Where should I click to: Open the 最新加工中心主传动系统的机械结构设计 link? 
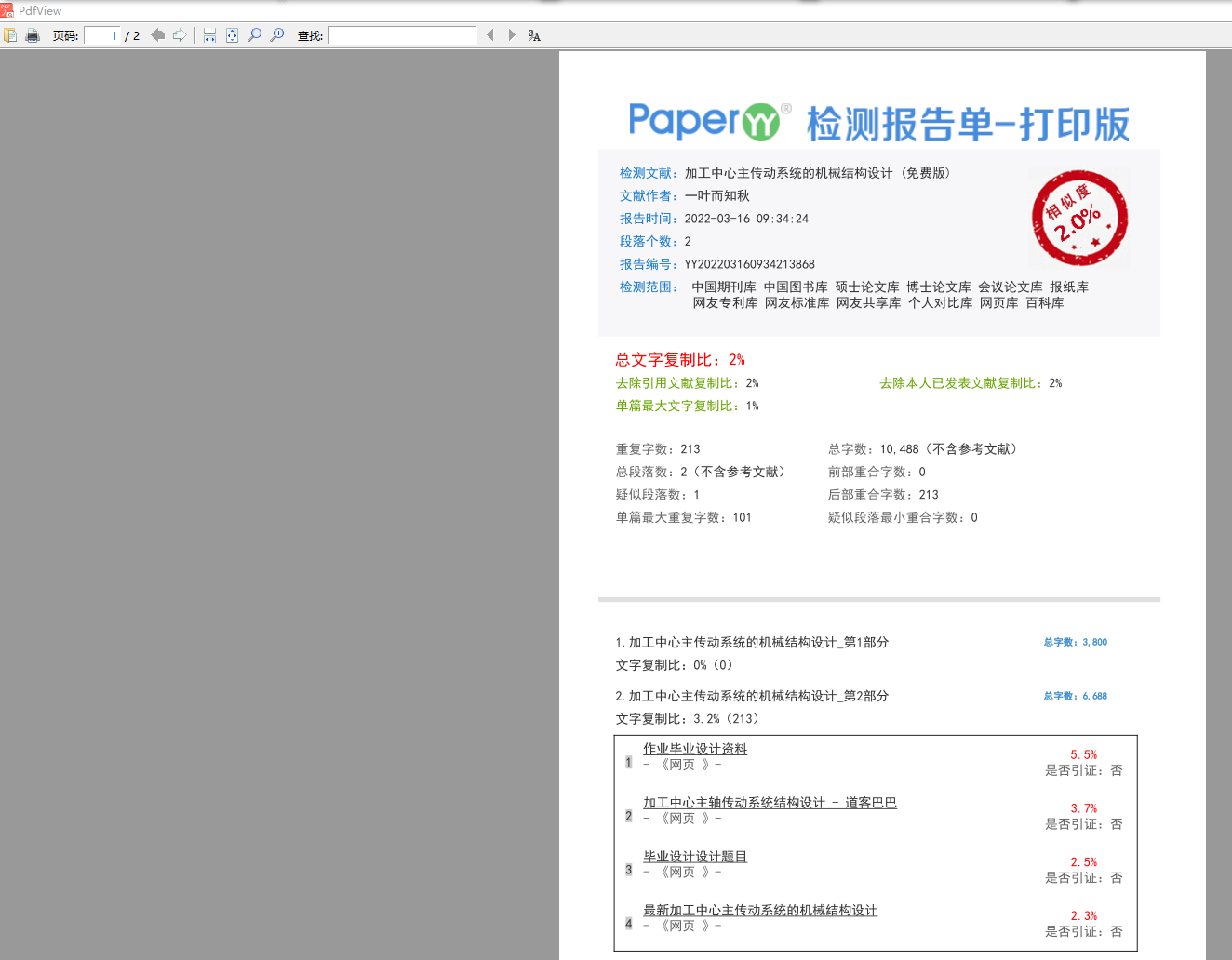(x=760, y=911)
